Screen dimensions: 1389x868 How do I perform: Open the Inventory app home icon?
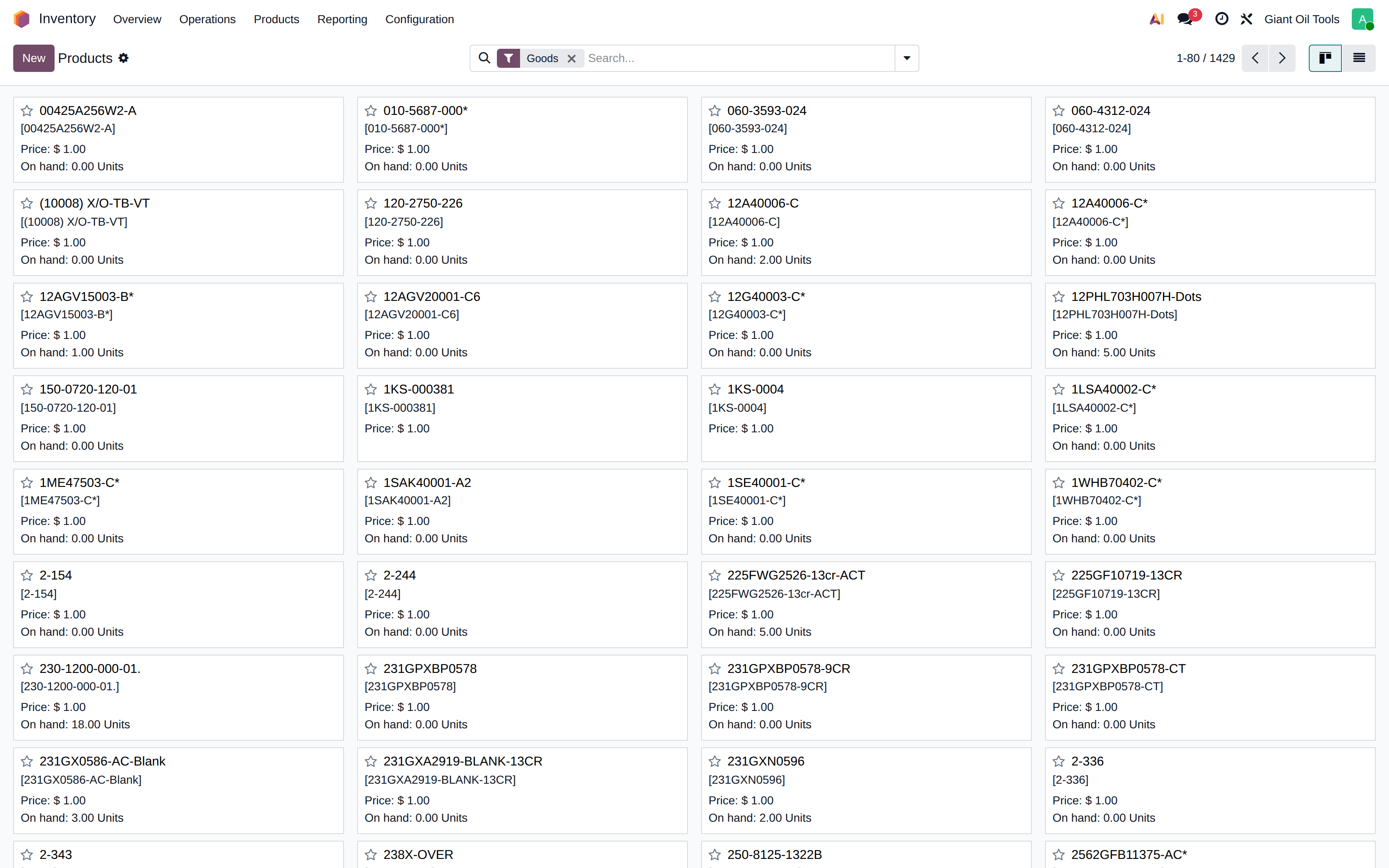21,19
